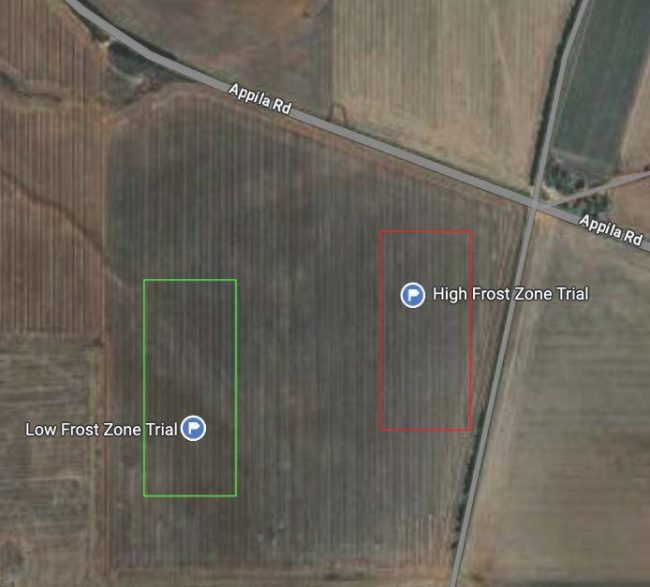The width and height of the screenshot is (650, 587).
Task: Click the Low Frost Zone Trial flag marker
Action: 193,428
